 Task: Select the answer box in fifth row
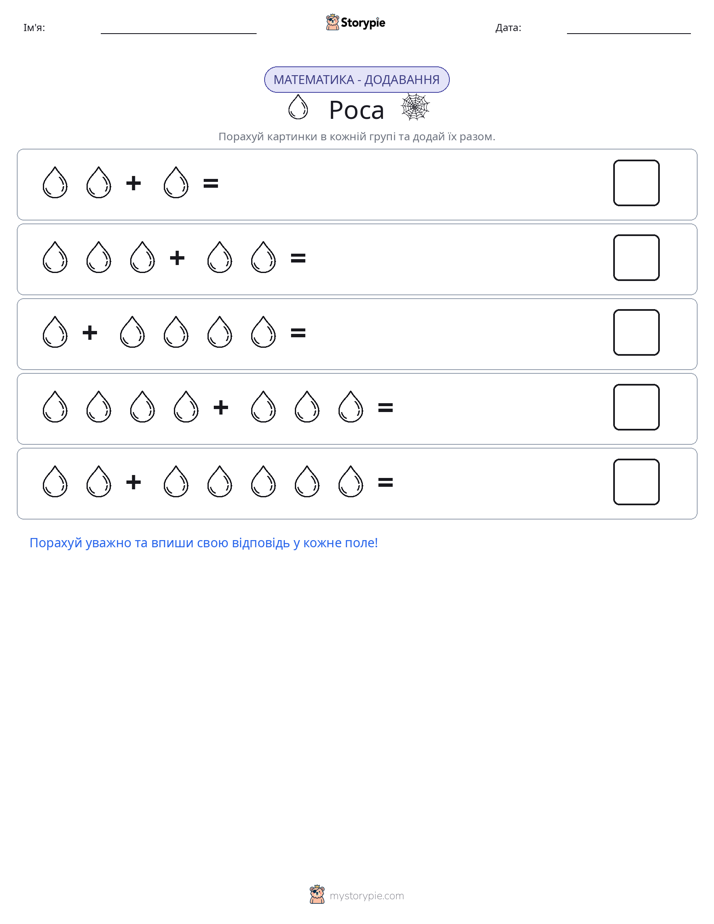(636, 482)
